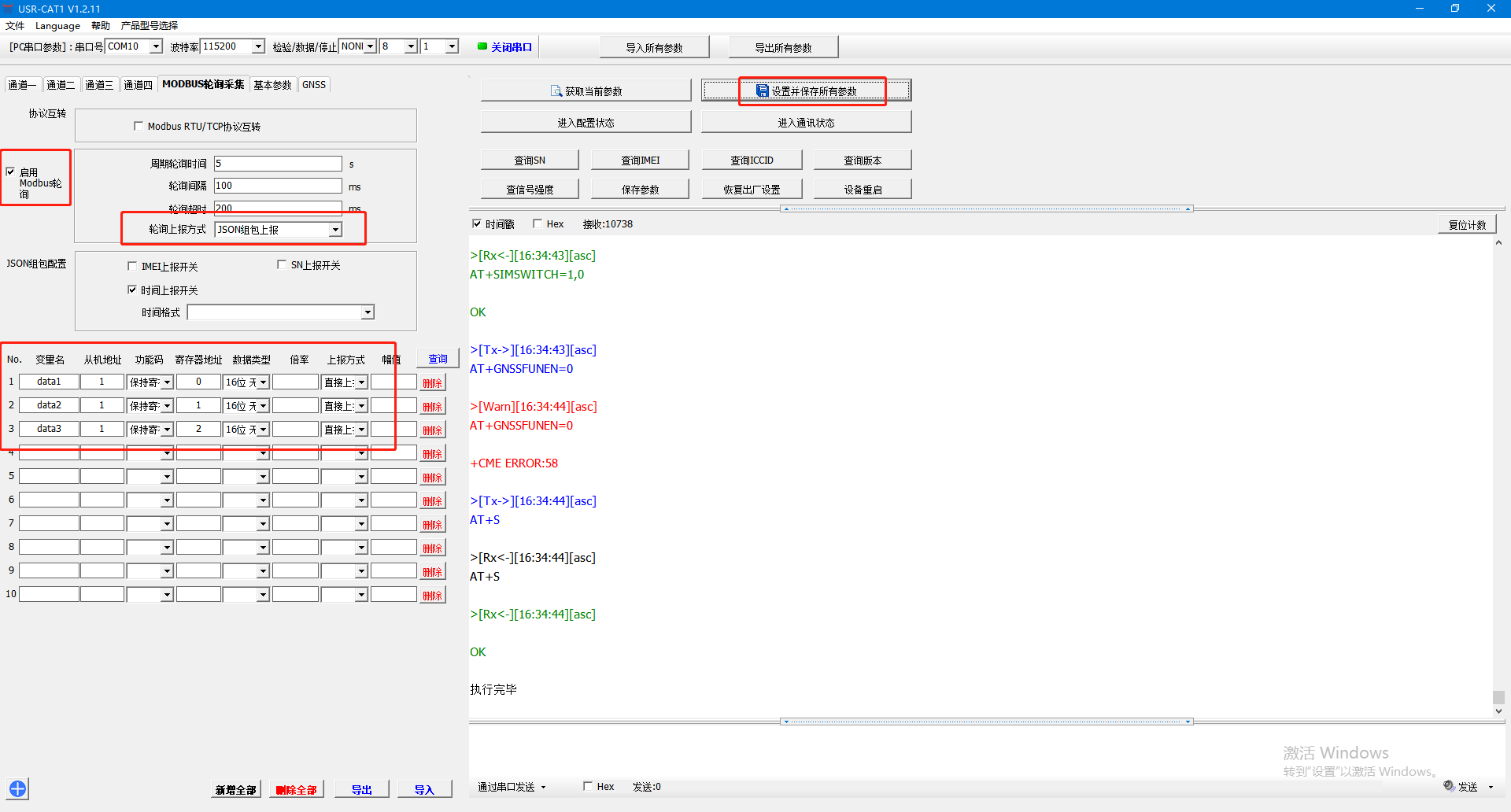Click the 发送 send icon
Screen dimensions: 1511x812
click(1449, 786)
